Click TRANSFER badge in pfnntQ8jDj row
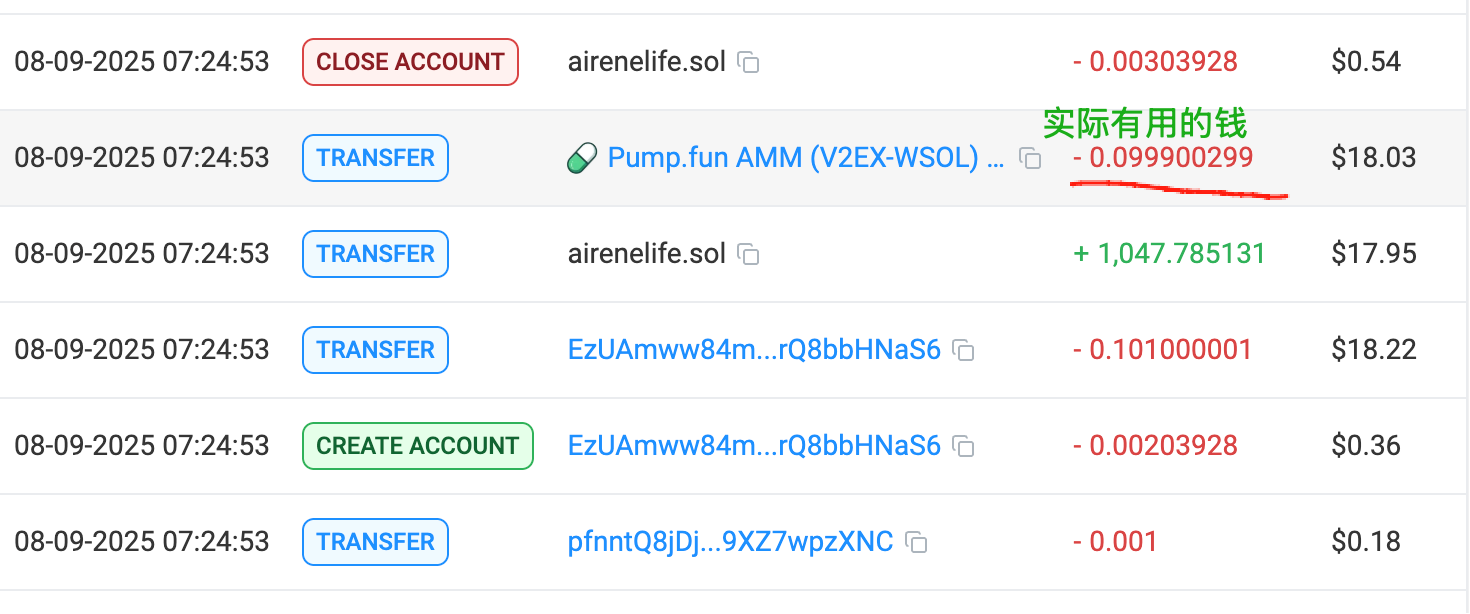The width and height of the screenshot is (1470, 614). click(x=375, y=542)
